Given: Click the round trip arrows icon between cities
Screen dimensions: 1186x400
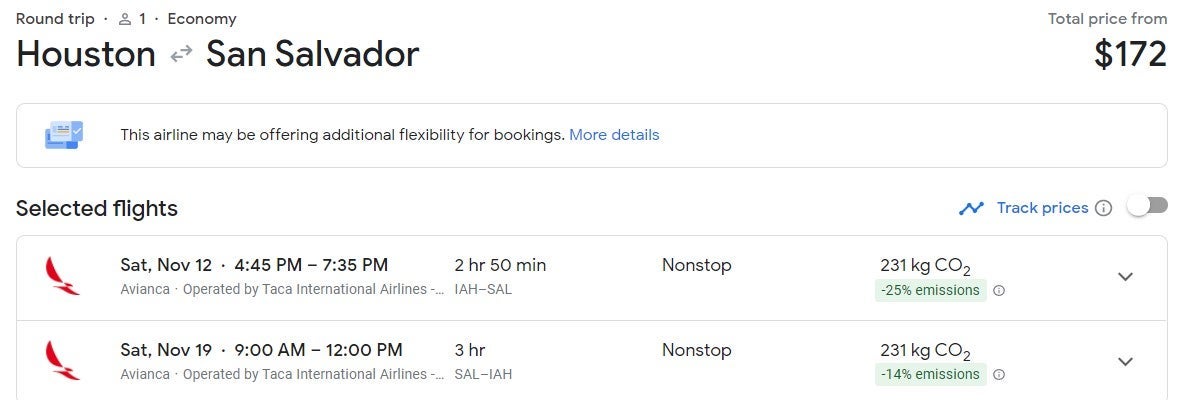Looking at the screenshot, I should click(181, 55).
